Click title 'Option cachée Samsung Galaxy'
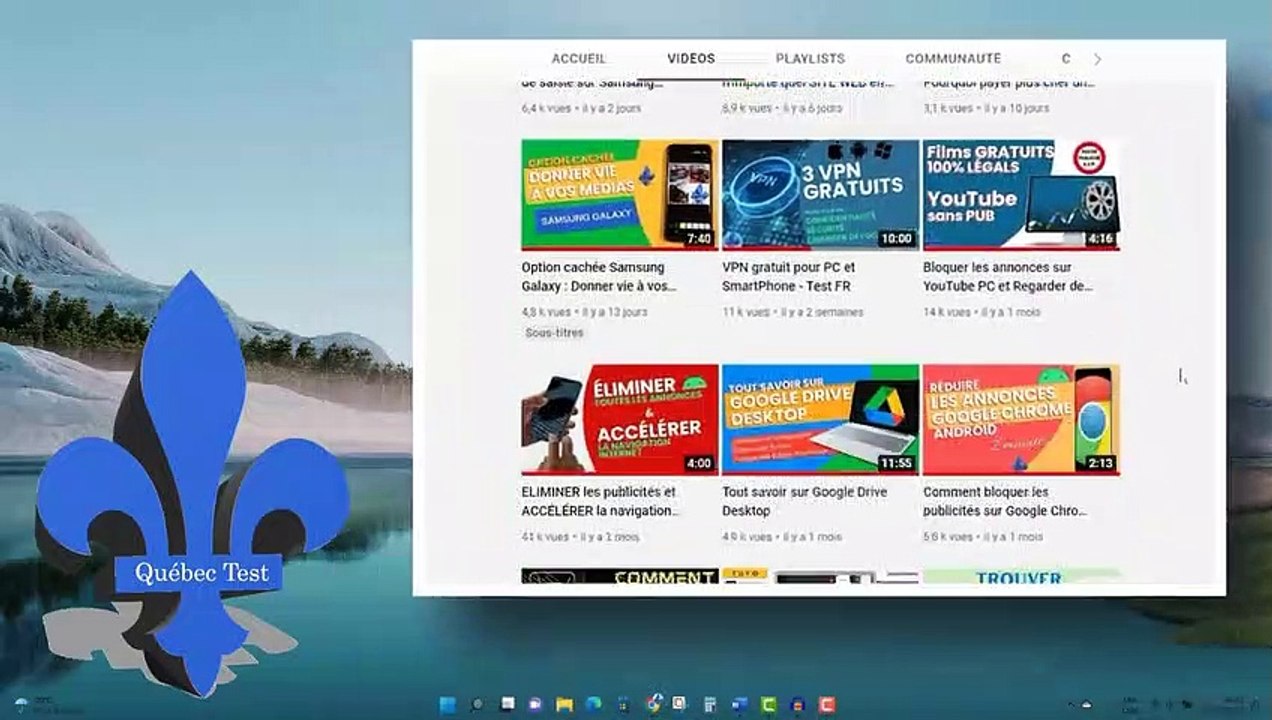Image resolution: width=1272 pixels, height=720 pixels. pyautogui.click(x=599, y=277)
